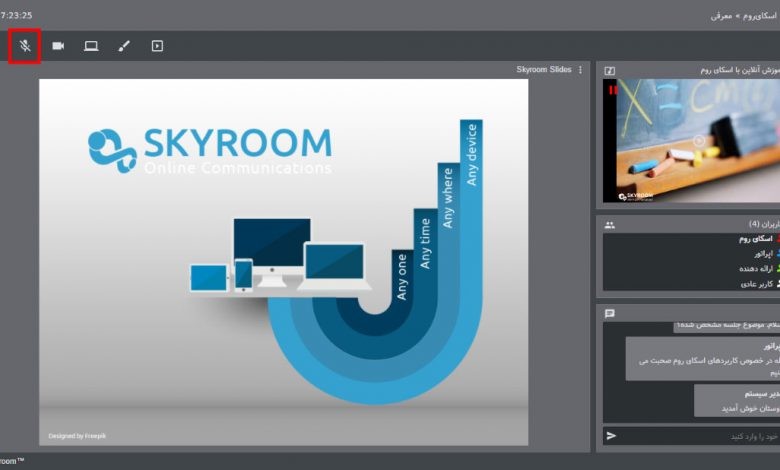
Task: Send chat message with arrow icon
Action: (611, 436)
